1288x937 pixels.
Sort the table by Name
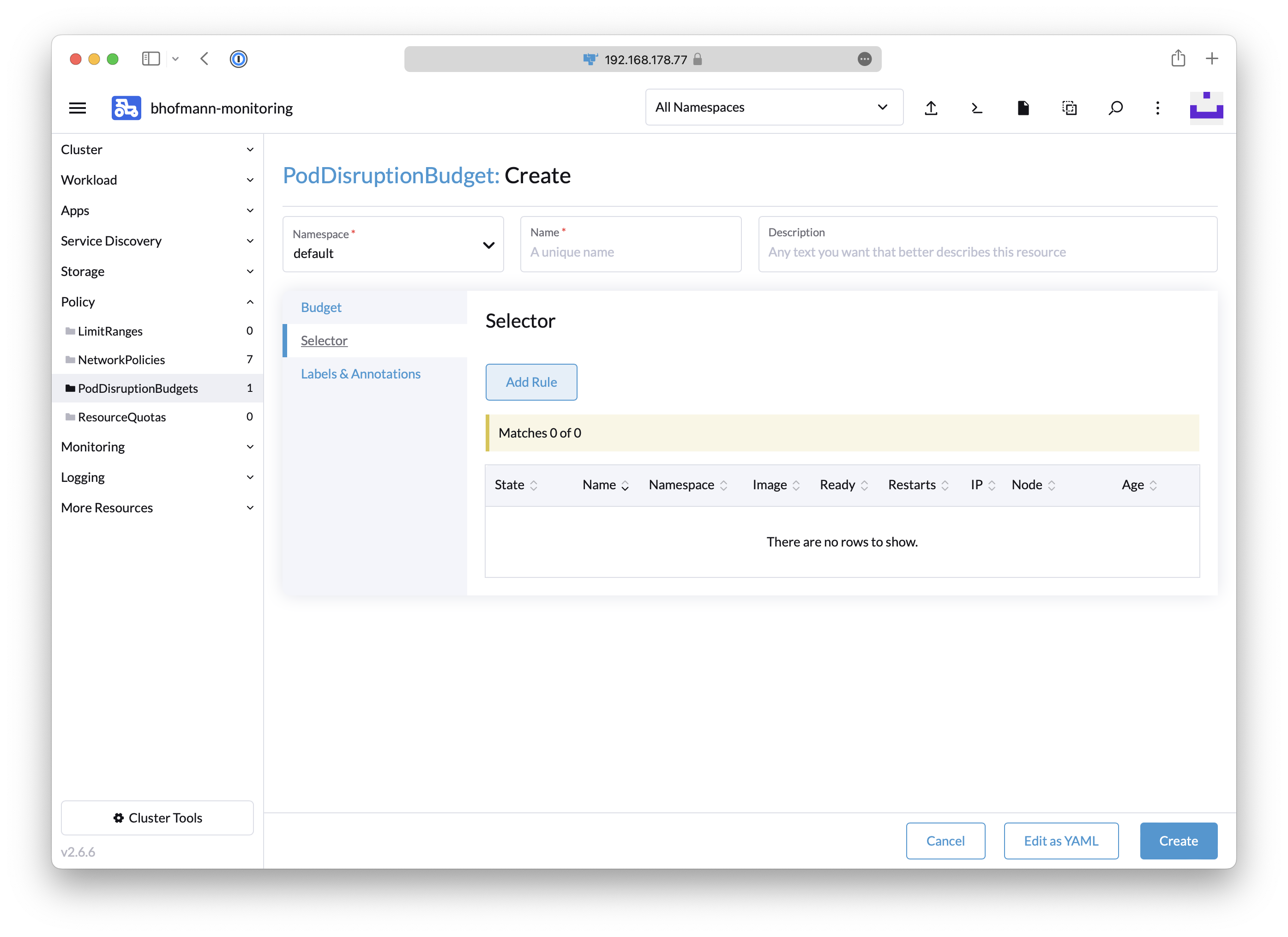[605, 485]
